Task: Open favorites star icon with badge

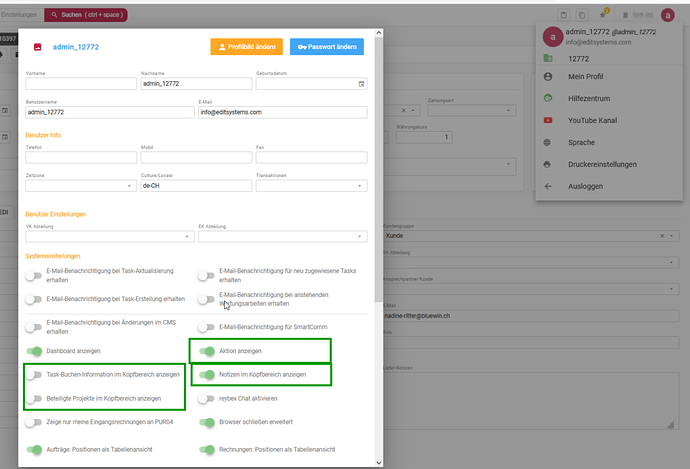Action: coord(603,14)
